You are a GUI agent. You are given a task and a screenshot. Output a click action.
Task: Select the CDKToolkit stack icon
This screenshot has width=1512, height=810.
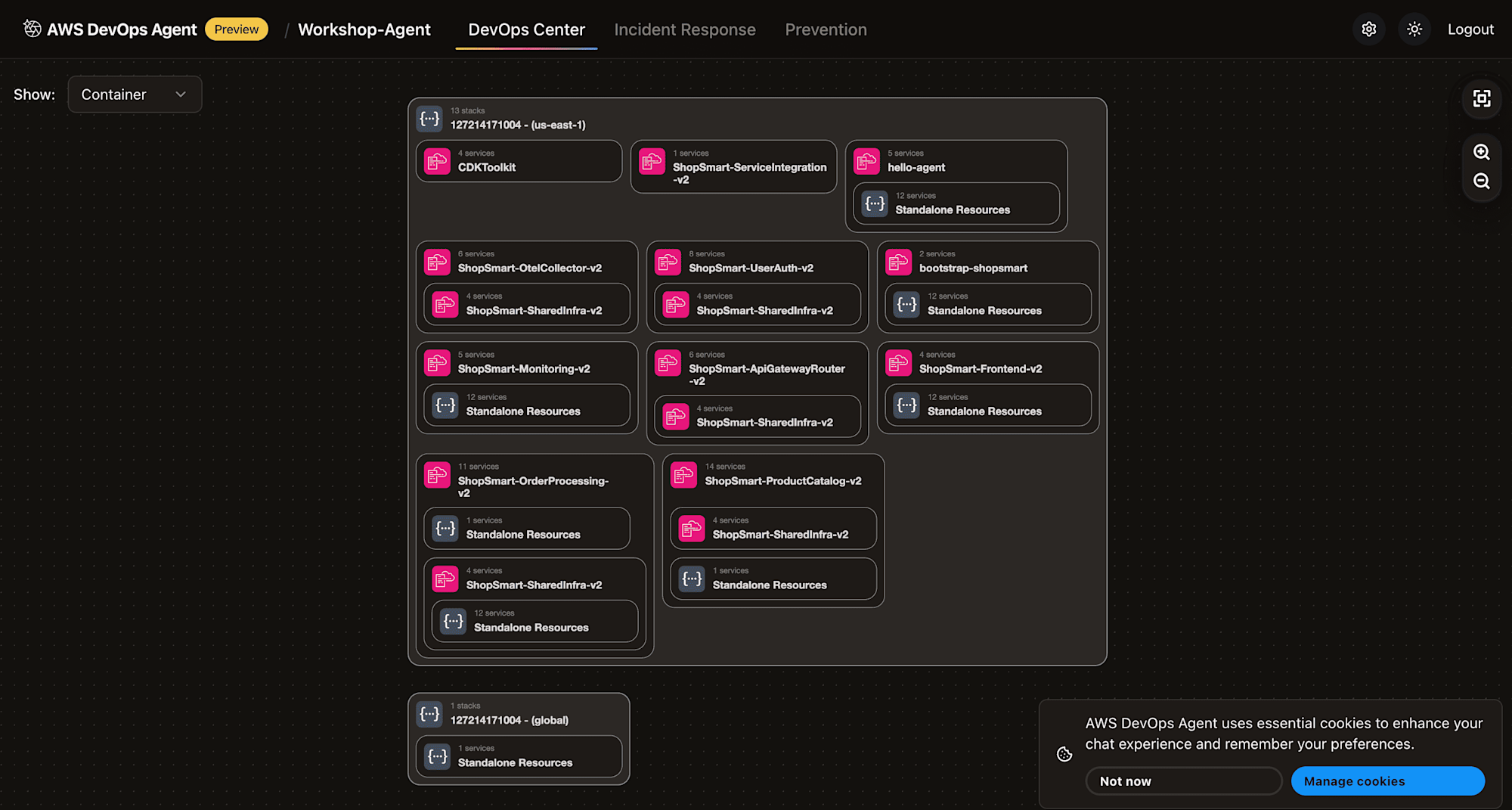click(437, 161)
